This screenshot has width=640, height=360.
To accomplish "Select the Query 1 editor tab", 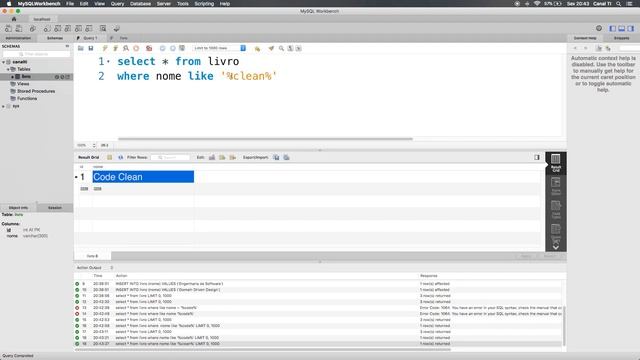I will tap(90, 38).
